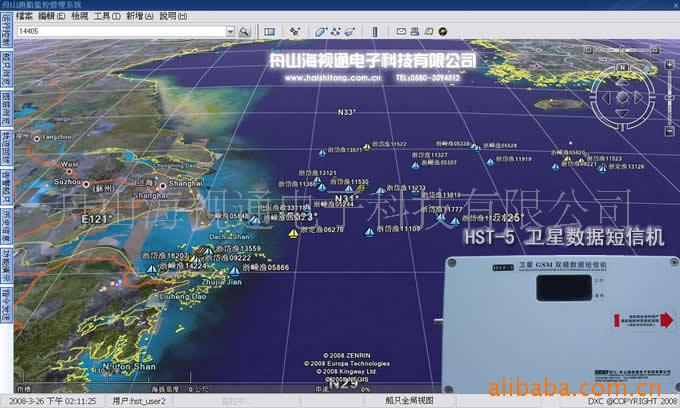Switch to the 轨迹回放 side tab

pos(6,148)
